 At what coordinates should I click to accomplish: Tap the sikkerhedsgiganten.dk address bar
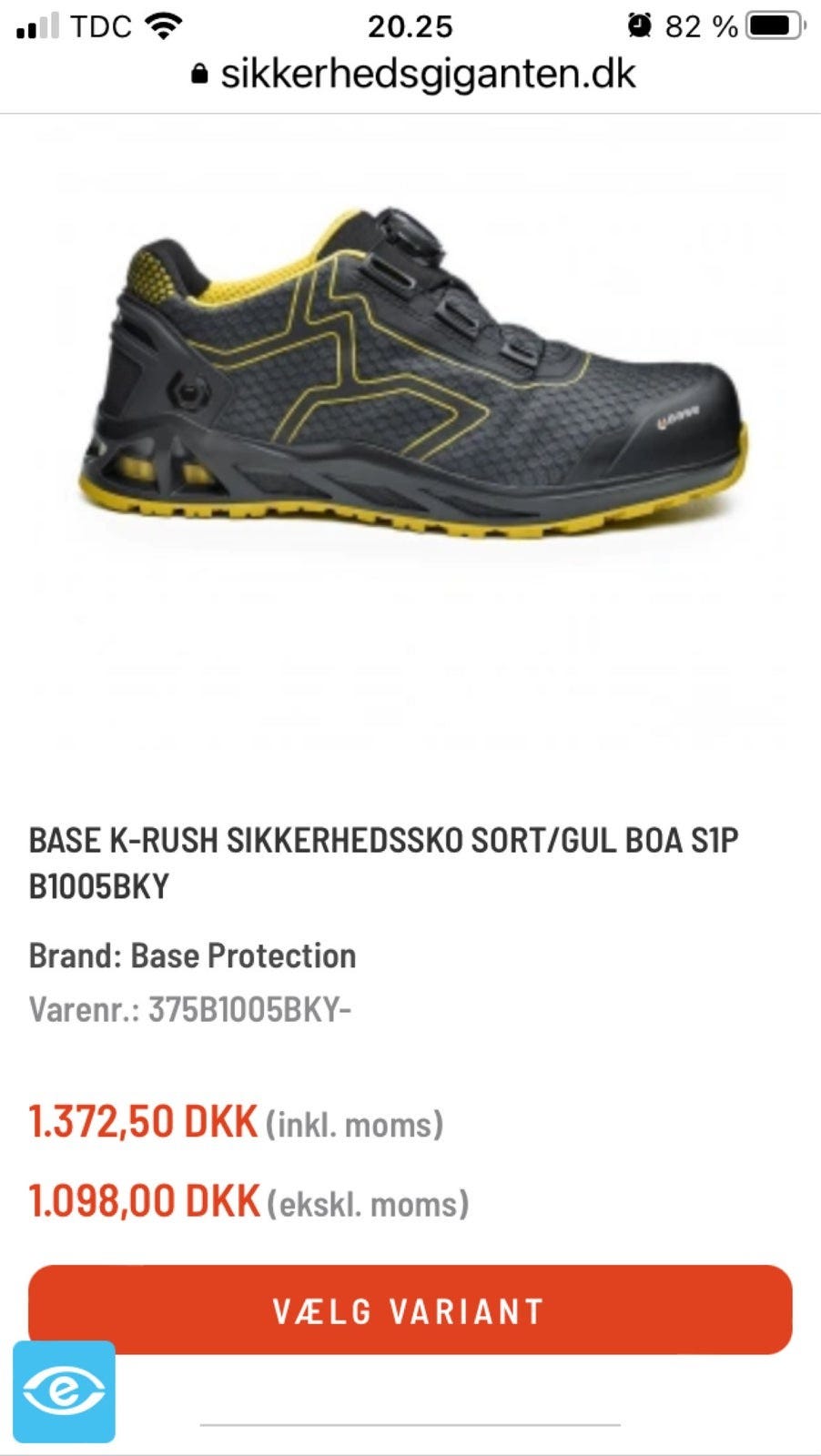point(413,74)
